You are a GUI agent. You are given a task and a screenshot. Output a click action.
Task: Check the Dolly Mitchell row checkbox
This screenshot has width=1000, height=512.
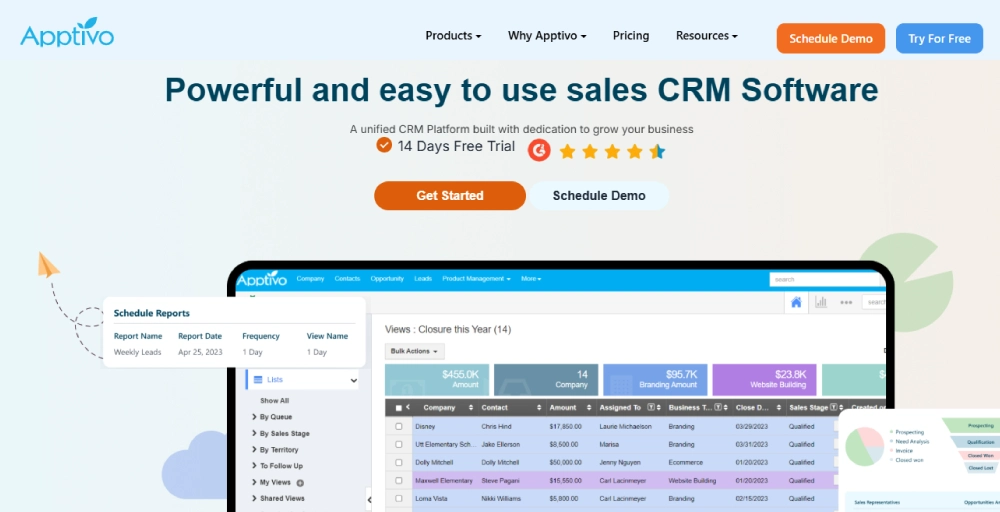(399, 462)
